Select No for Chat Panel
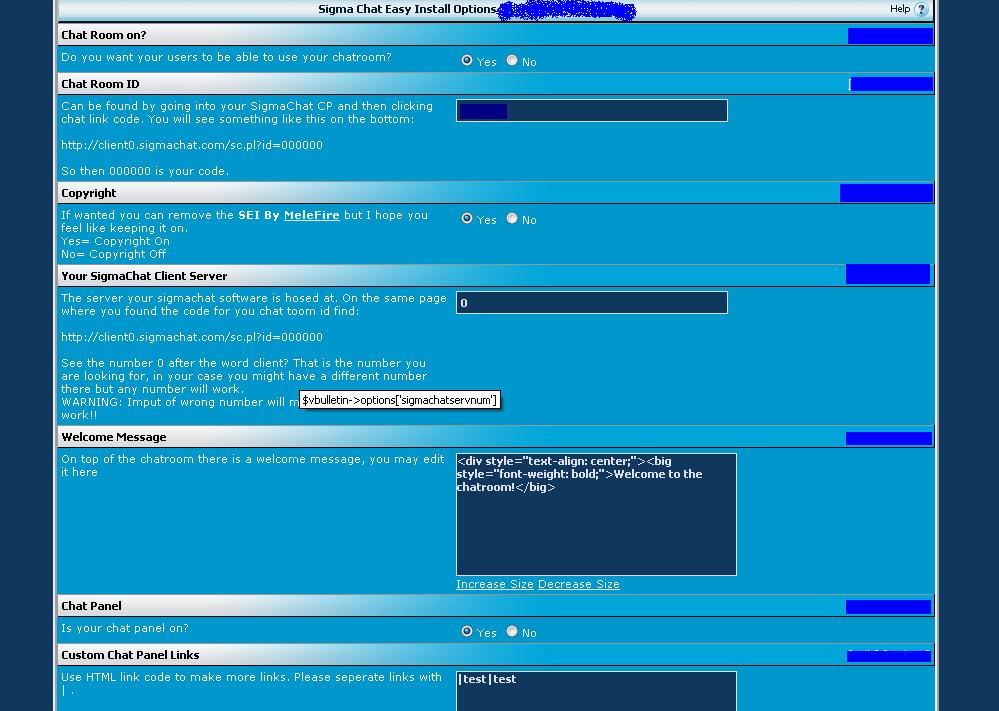Viewport: 999px width, 711px height. coord(512,632)
